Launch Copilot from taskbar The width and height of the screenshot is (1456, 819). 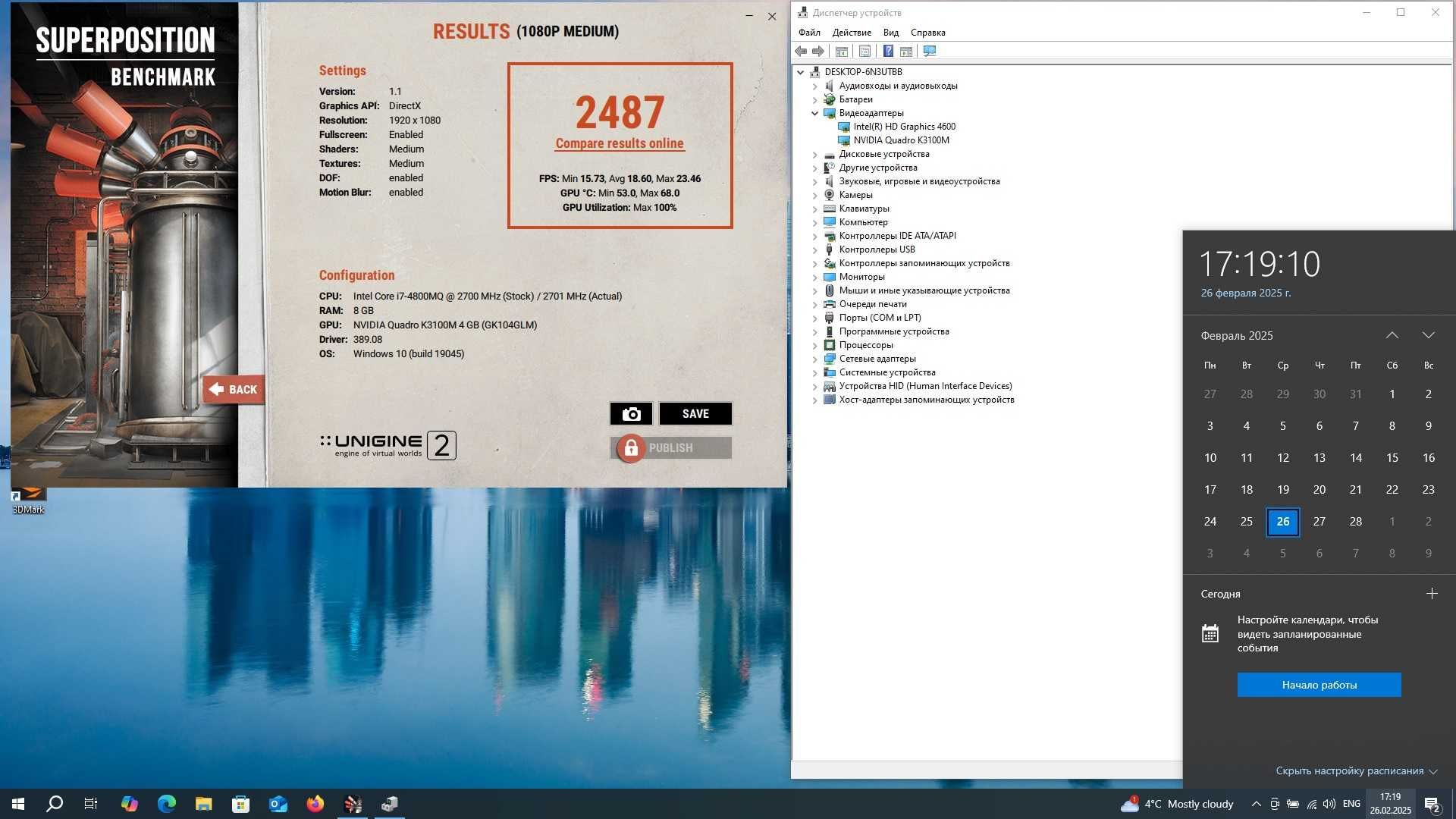129,804
